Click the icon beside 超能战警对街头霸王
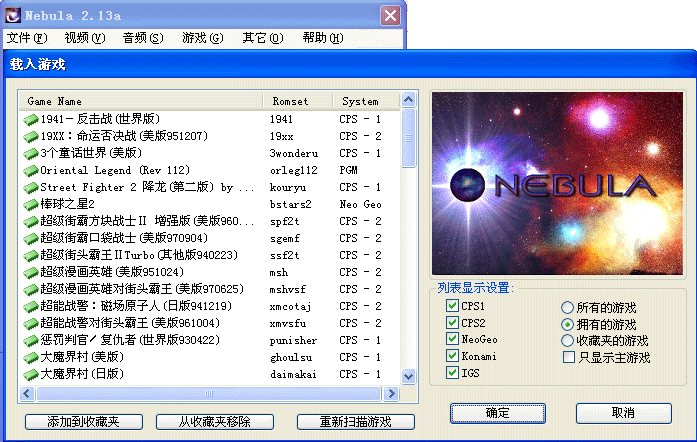The width and height of the screenshot is (697, 442). coord(31,323)
